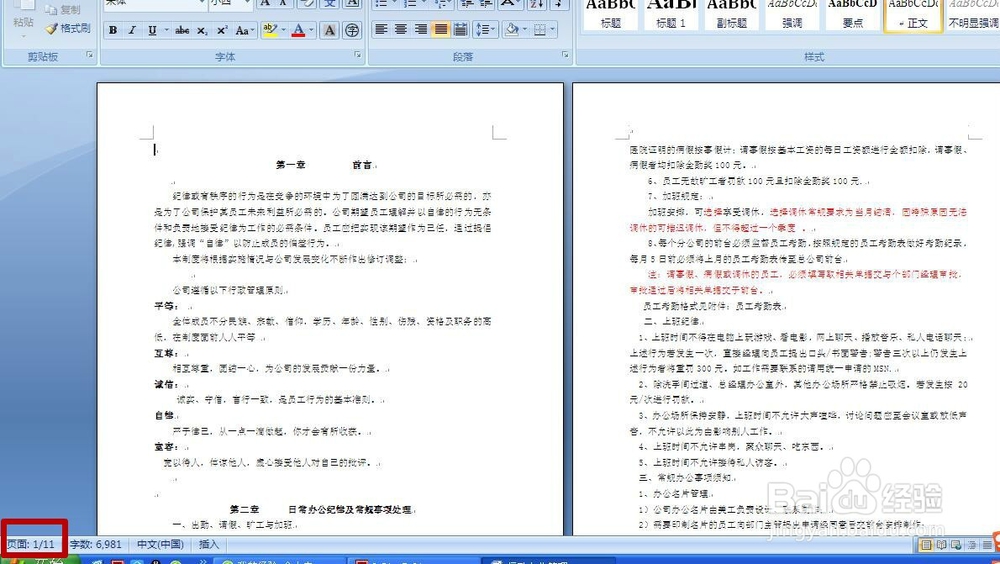Switch to Full Screen Reading view

(941, 545)
